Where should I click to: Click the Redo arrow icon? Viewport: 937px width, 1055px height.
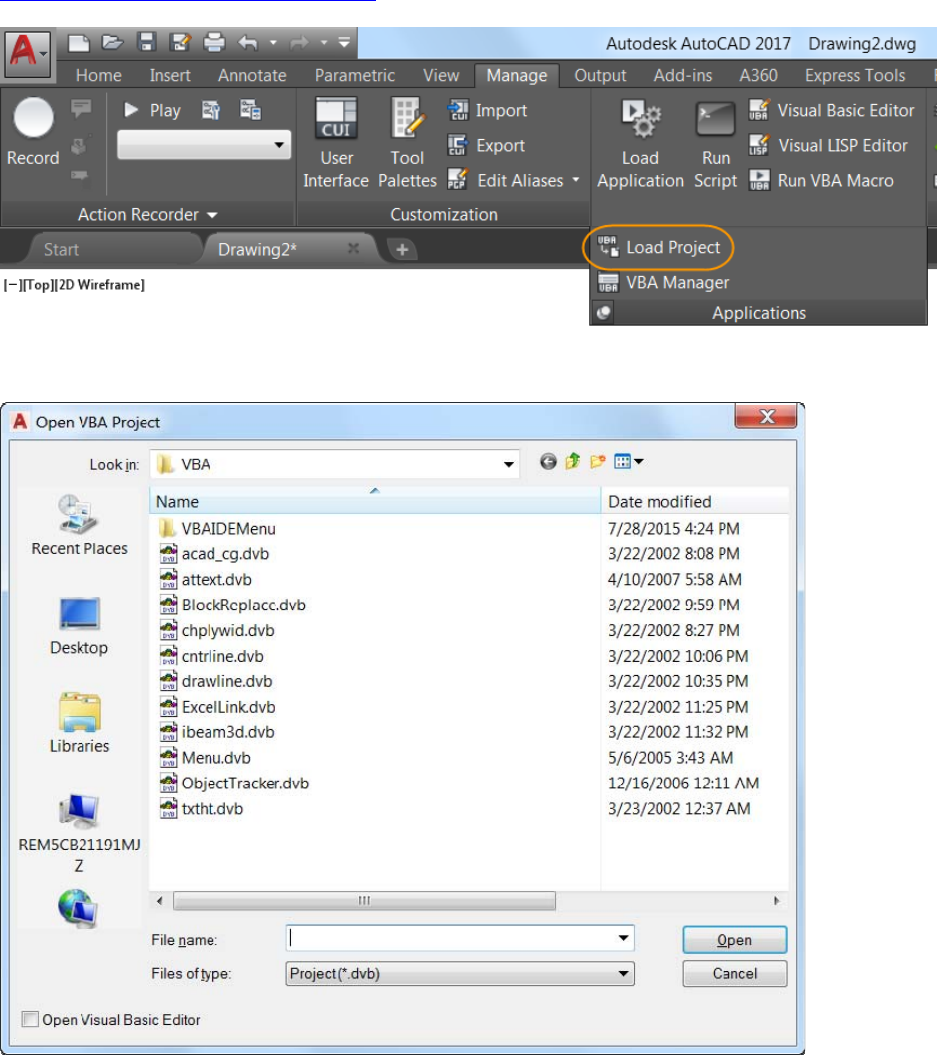coord(299,43)
